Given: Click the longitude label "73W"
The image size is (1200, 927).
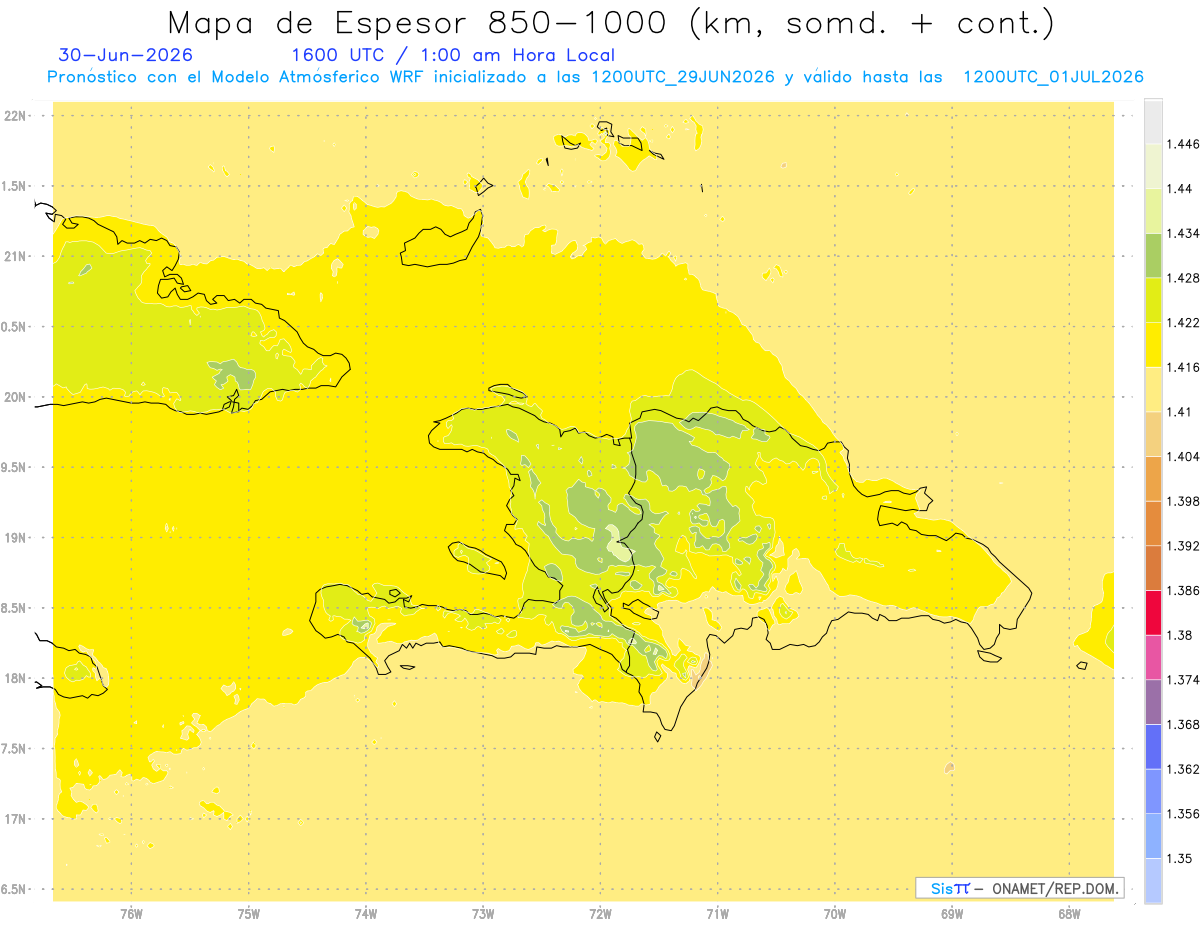Looking at the screenshot, I should click(483, 913).
